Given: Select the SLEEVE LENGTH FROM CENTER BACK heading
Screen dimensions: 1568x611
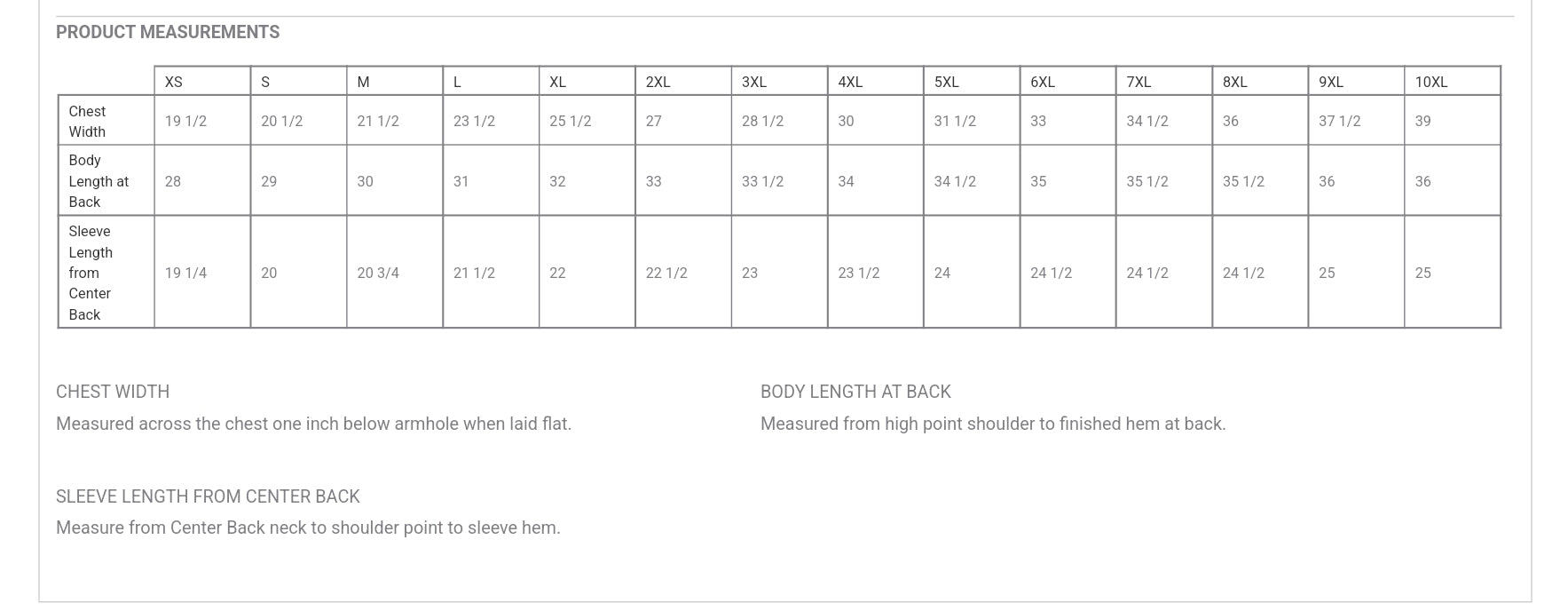Looking at the screenshot, I should (208, 497).
